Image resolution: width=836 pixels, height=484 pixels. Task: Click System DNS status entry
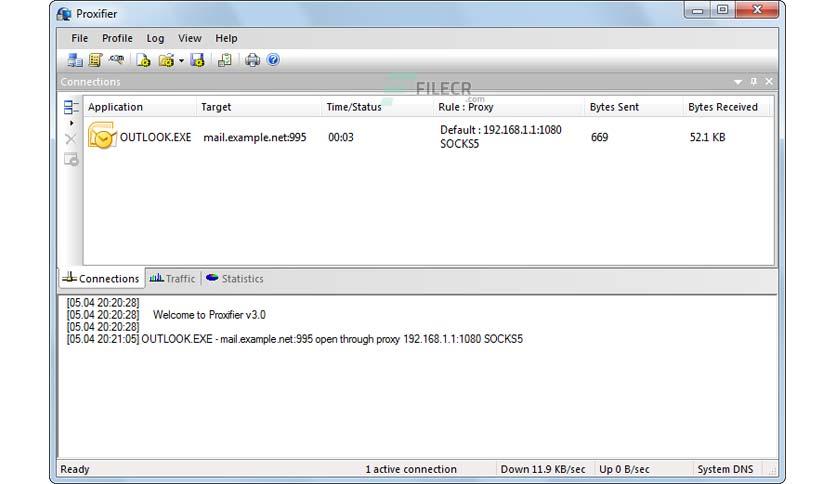pyautogui.click(x=725, y=469)
